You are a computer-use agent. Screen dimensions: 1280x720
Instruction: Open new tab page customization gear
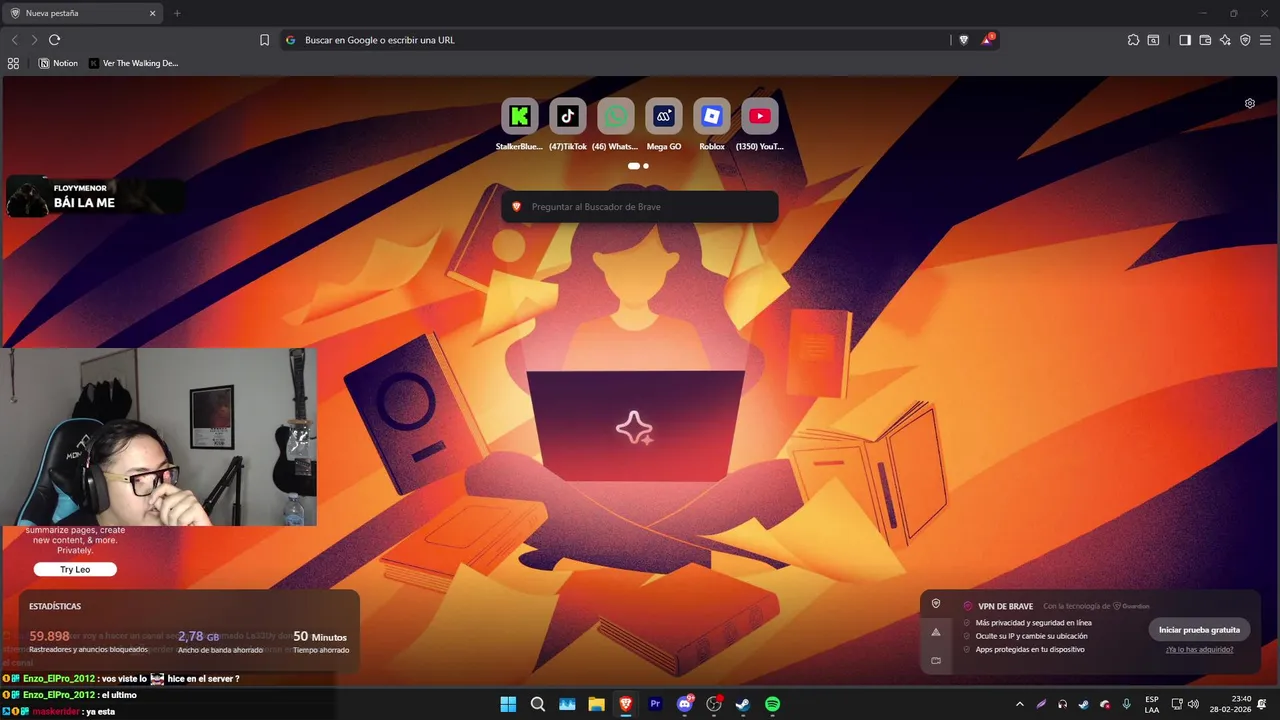pos(1249,103)
